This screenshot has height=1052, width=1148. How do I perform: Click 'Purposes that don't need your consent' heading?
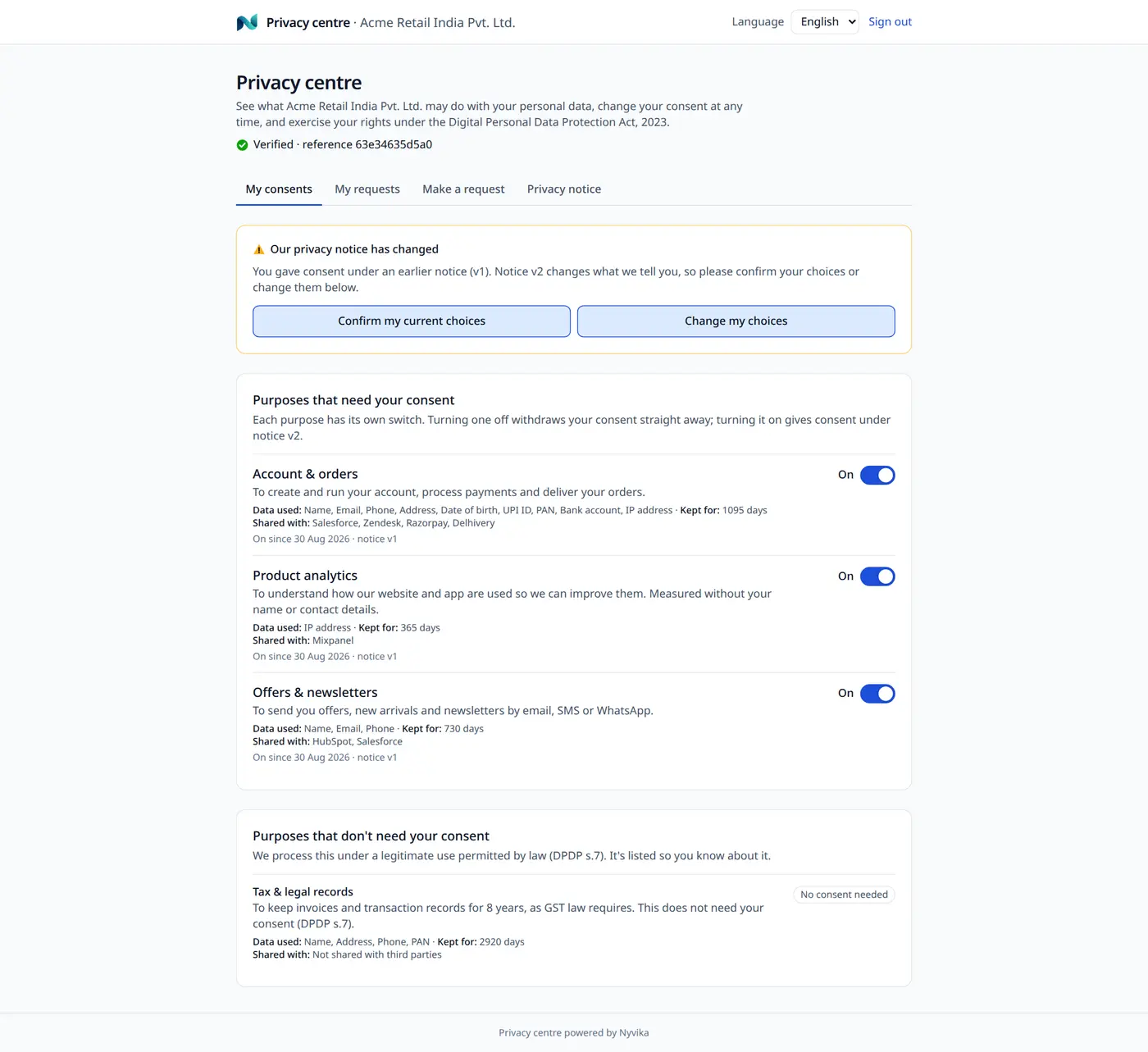click(x=371, y=836)
